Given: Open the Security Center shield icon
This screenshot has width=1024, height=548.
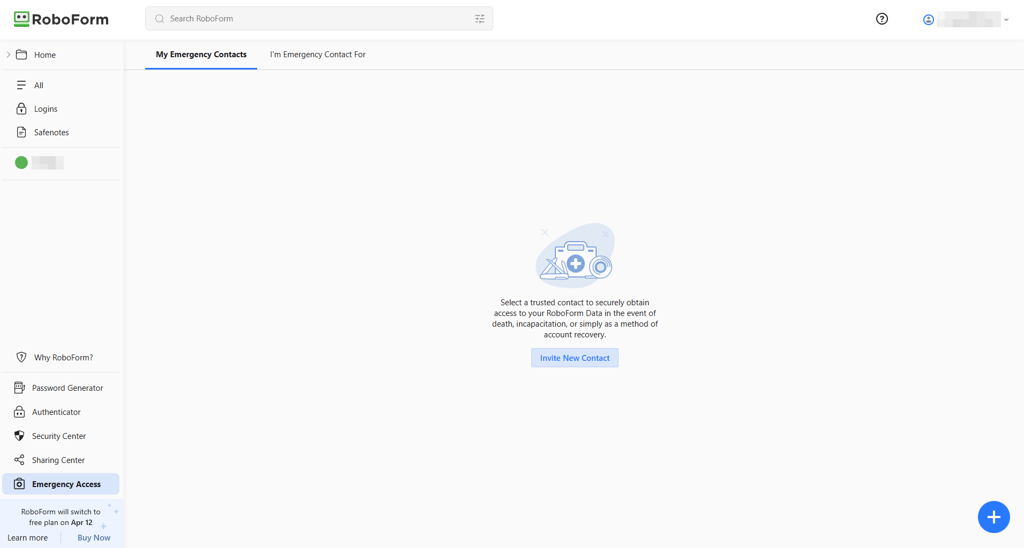Looking at the screenshot, I should (19, 436).
